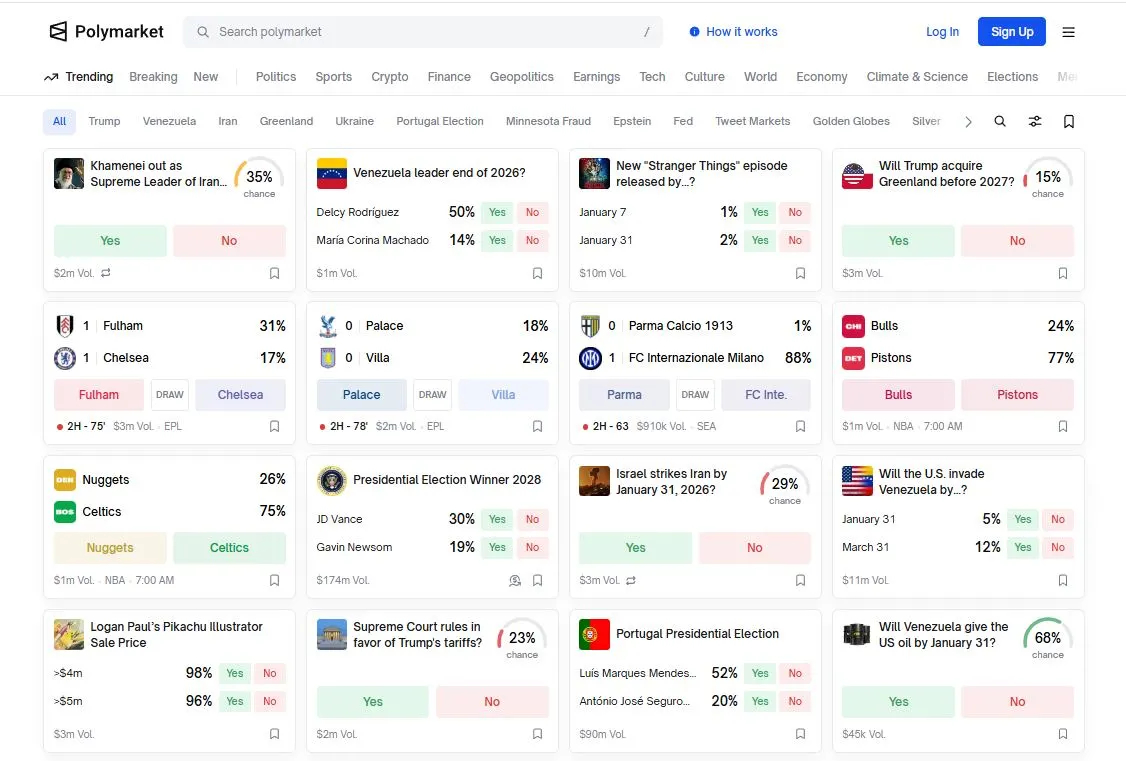Image resolution: width=1126 pixels, height=761 pixels.
Task: Select the Trending category
Action: pos(78,77)
